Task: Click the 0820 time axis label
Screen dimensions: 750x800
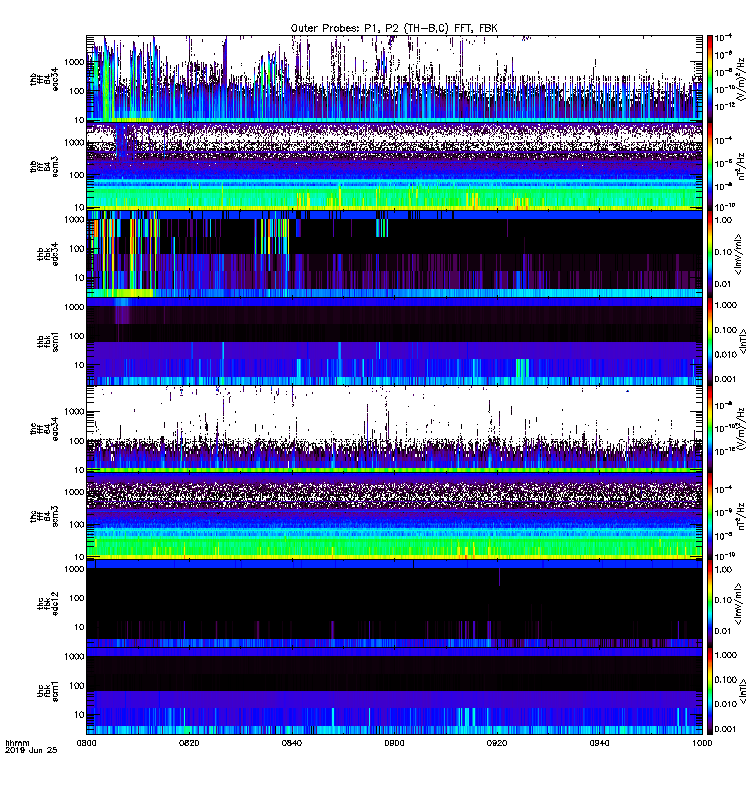Action: [189, 743]
